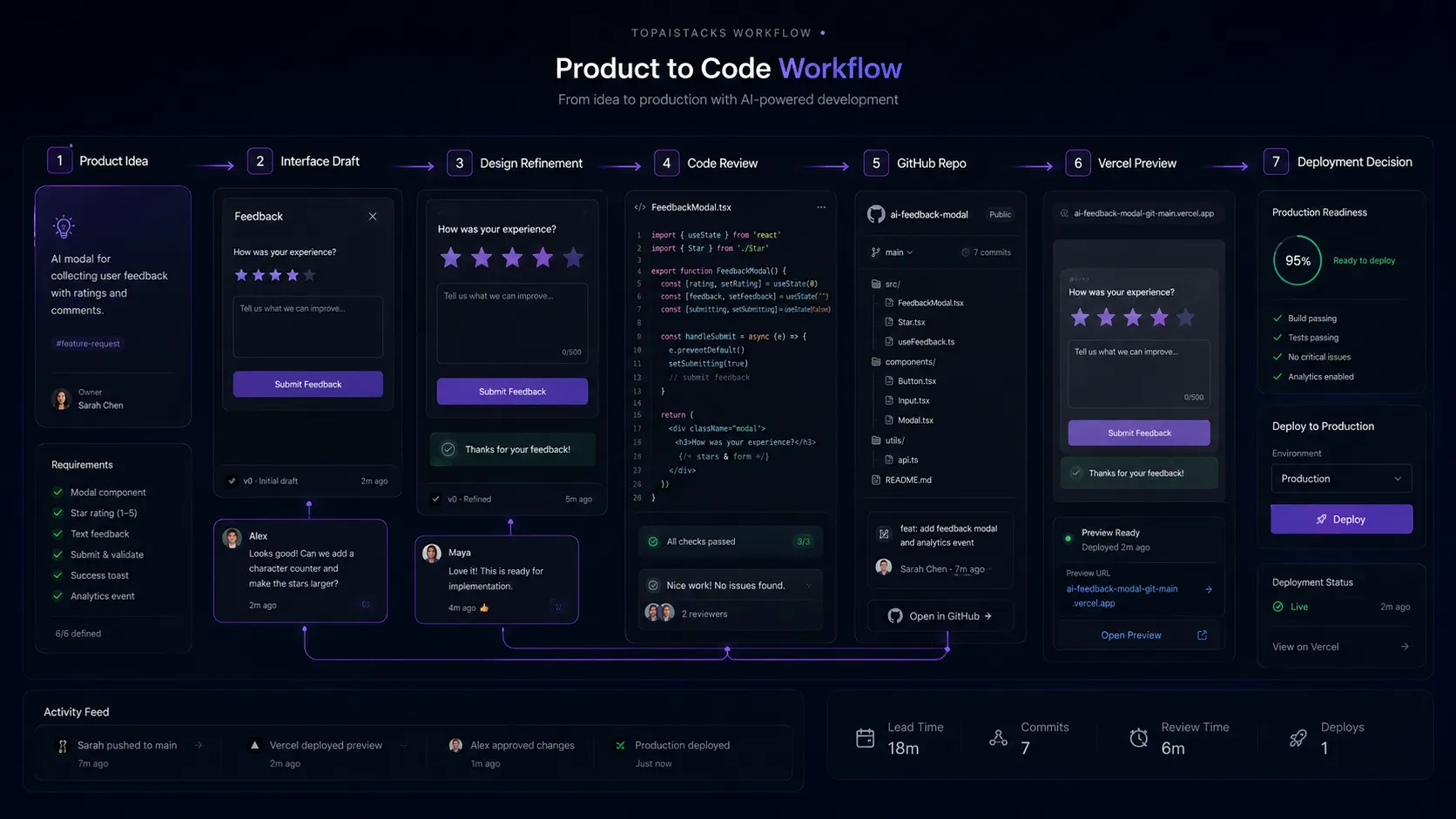Expand the components/ folder in the repo tree
Image resolution: width=1456 pixels, height=819 pixels.
[x=904, y=361]
